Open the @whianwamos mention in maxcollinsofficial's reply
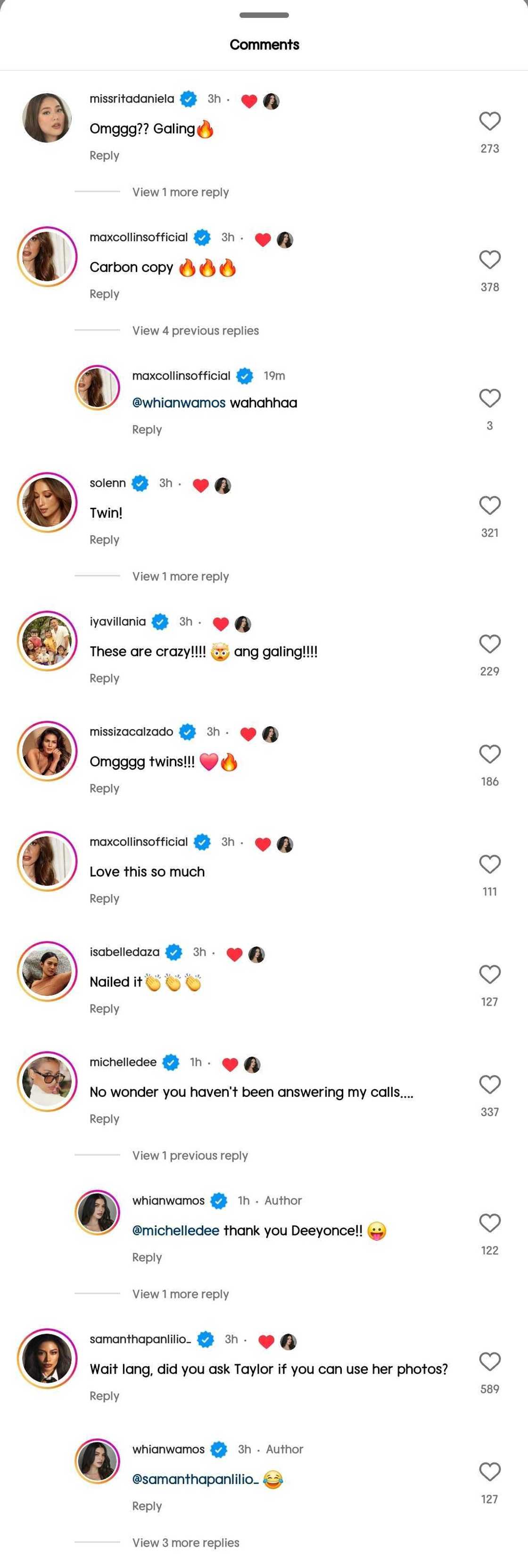 pos(179,403)
